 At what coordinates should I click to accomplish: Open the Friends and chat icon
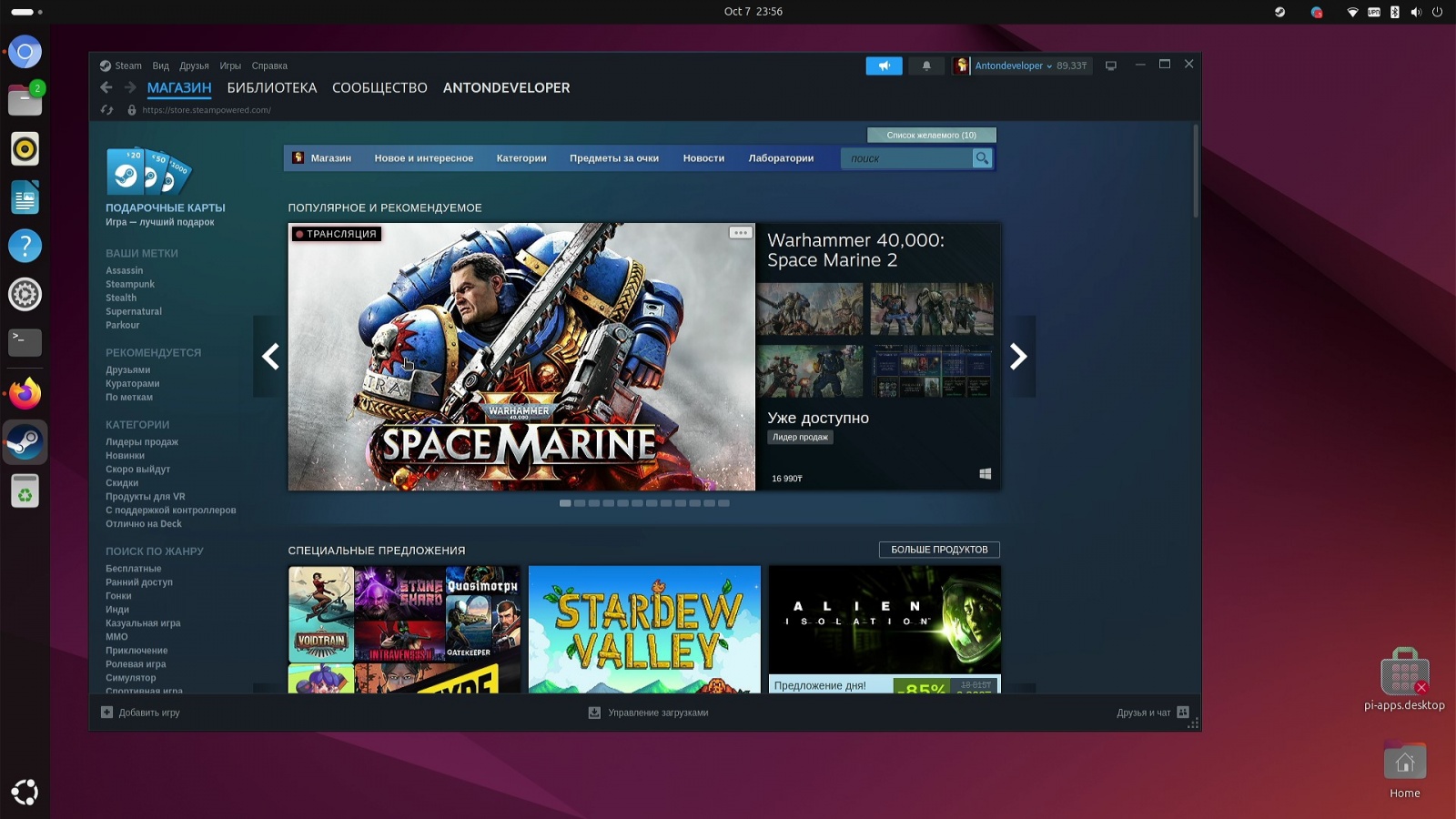pos(1183,713)
